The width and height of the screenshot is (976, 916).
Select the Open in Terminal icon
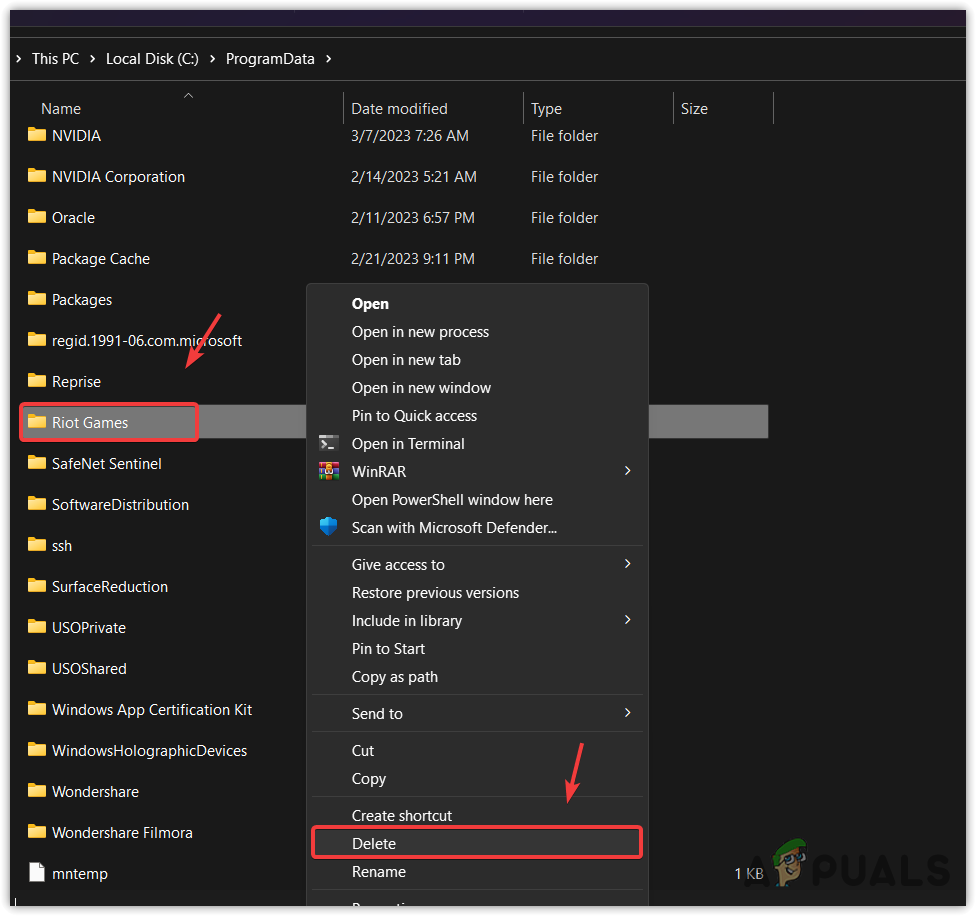[x=329, y=443]
